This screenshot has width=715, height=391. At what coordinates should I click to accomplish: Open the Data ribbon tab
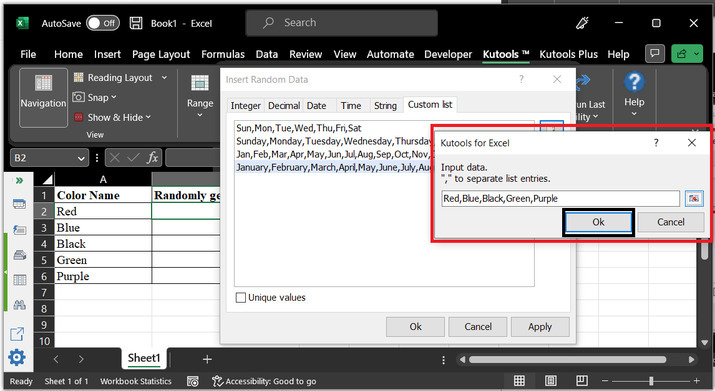point(267,54)
